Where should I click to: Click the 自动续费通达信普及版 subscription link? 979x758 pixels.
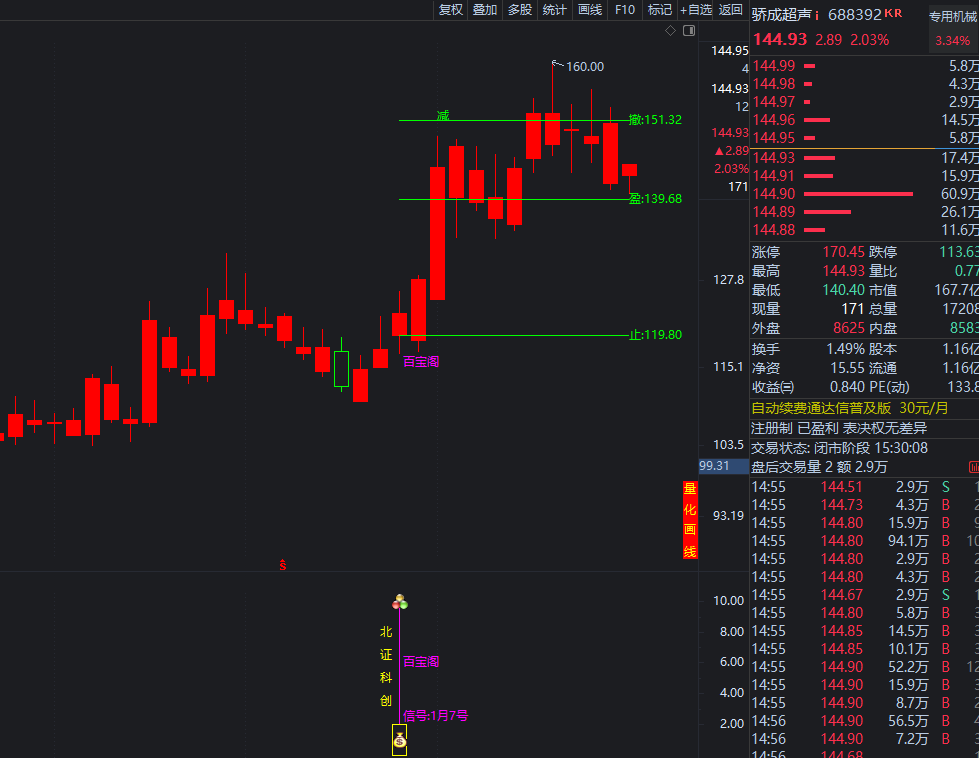click(821, 408)
